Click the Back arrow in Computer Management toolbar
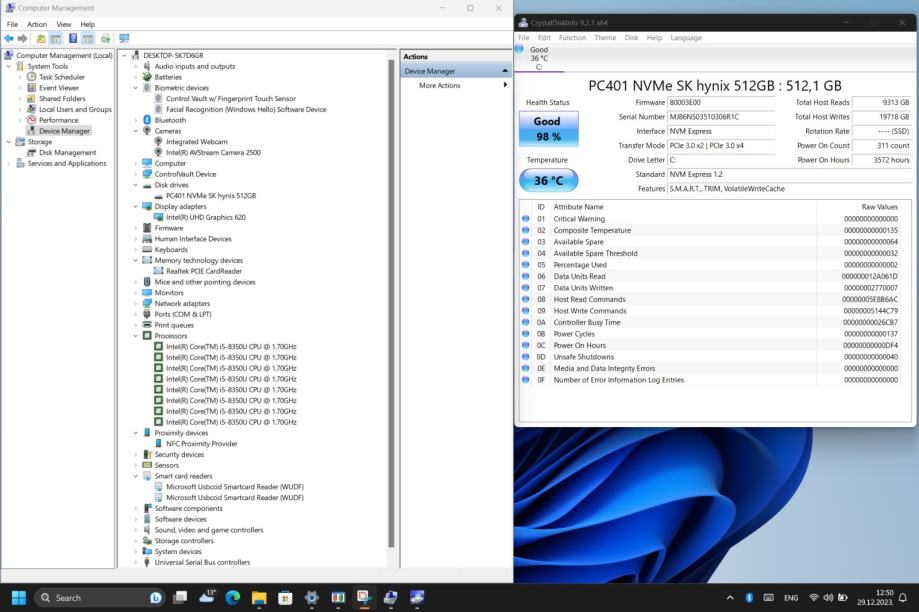The width and height of the screenshot is (919, 612). [9, 39]
